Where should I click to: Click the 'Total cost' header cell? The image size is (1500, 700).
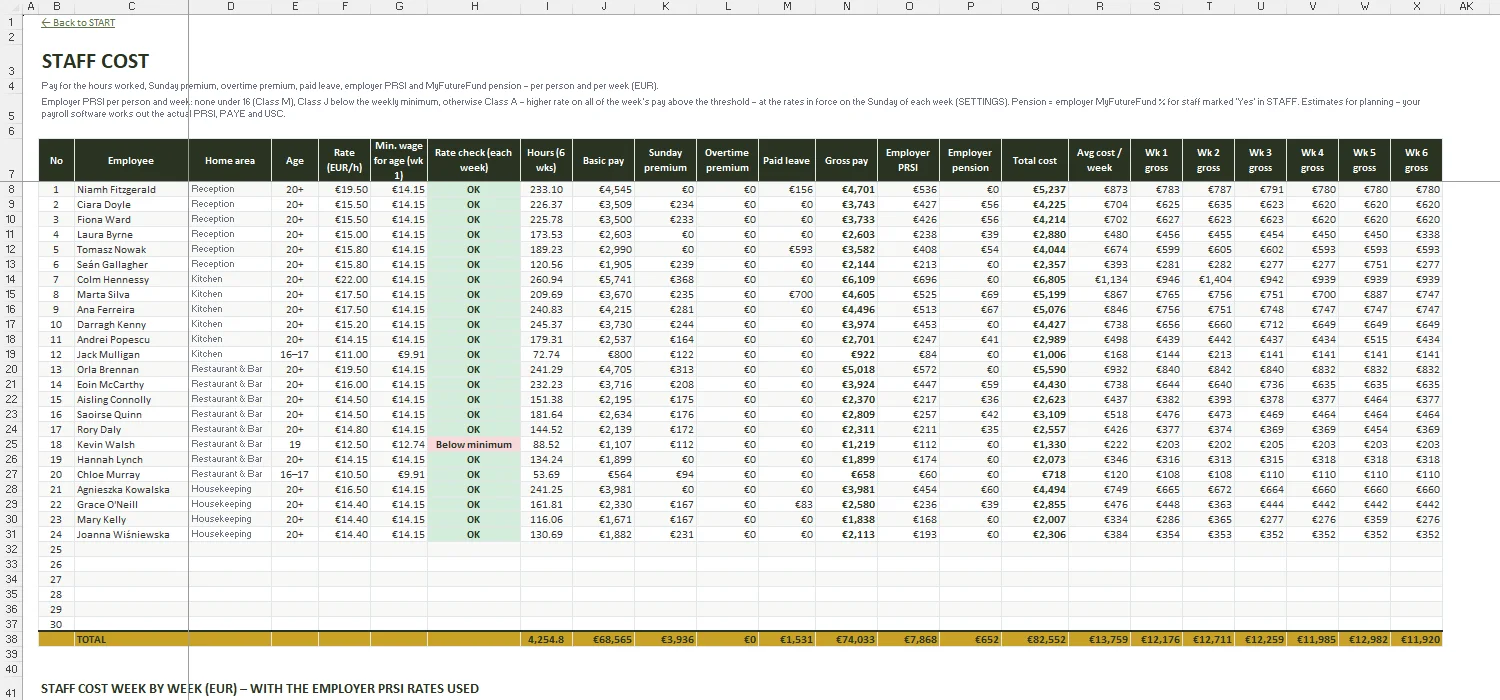tap(1035, 160)
